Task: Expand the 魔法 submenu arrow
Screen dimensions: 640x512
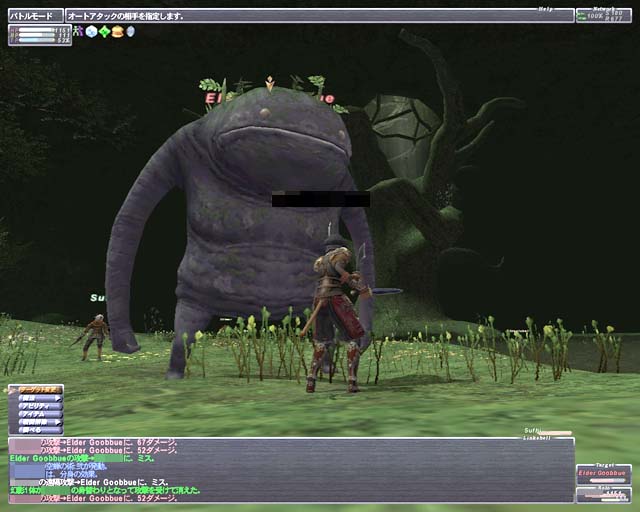Action: (58, 398)
